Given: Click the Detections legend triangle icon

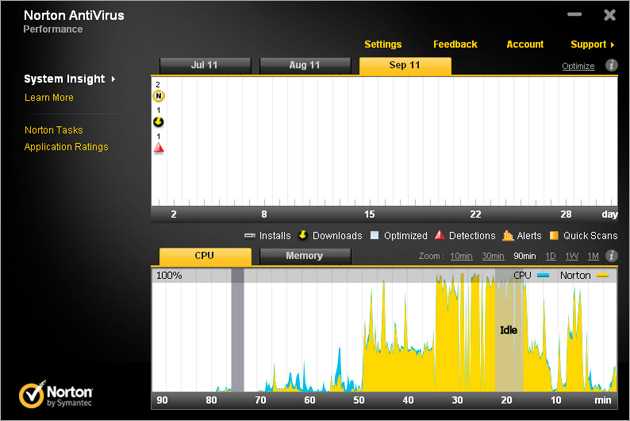Looking at the screenshot, I should pos(440,235).
